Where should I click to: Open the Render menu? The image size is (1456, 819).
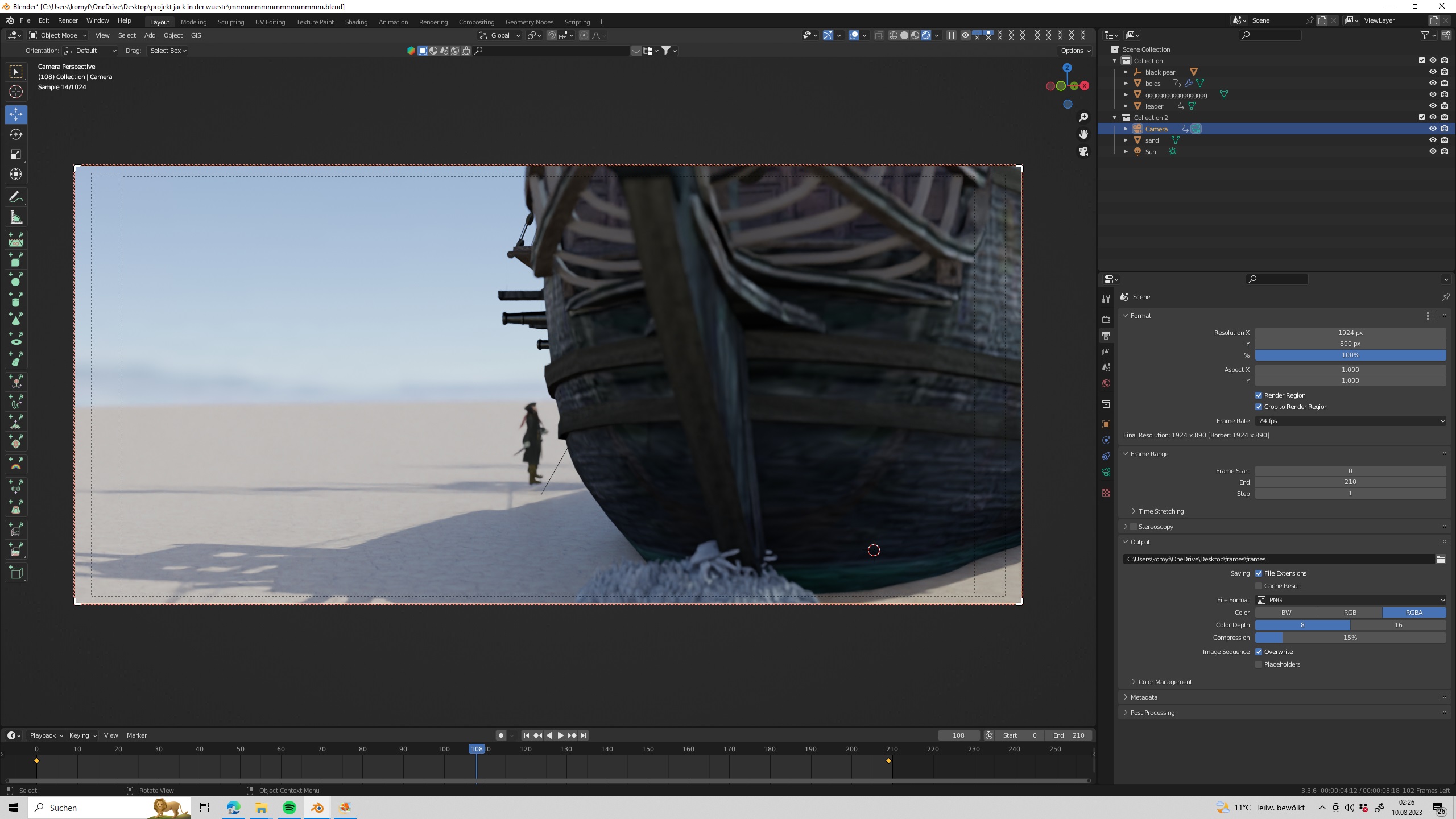(x=68, y=20)
